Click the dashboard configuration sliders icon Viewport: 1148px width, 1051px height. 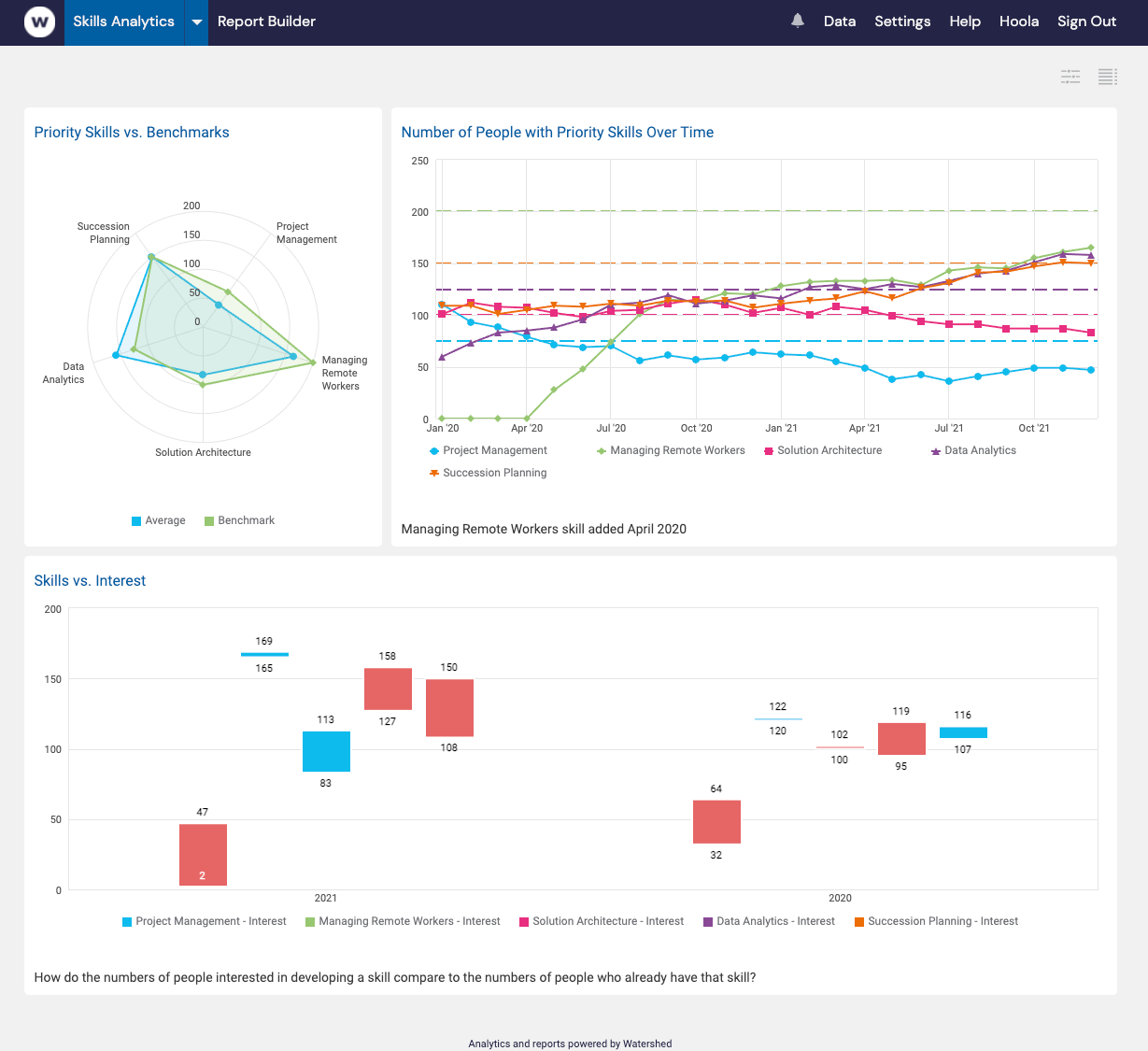[x=1070, y=77]
